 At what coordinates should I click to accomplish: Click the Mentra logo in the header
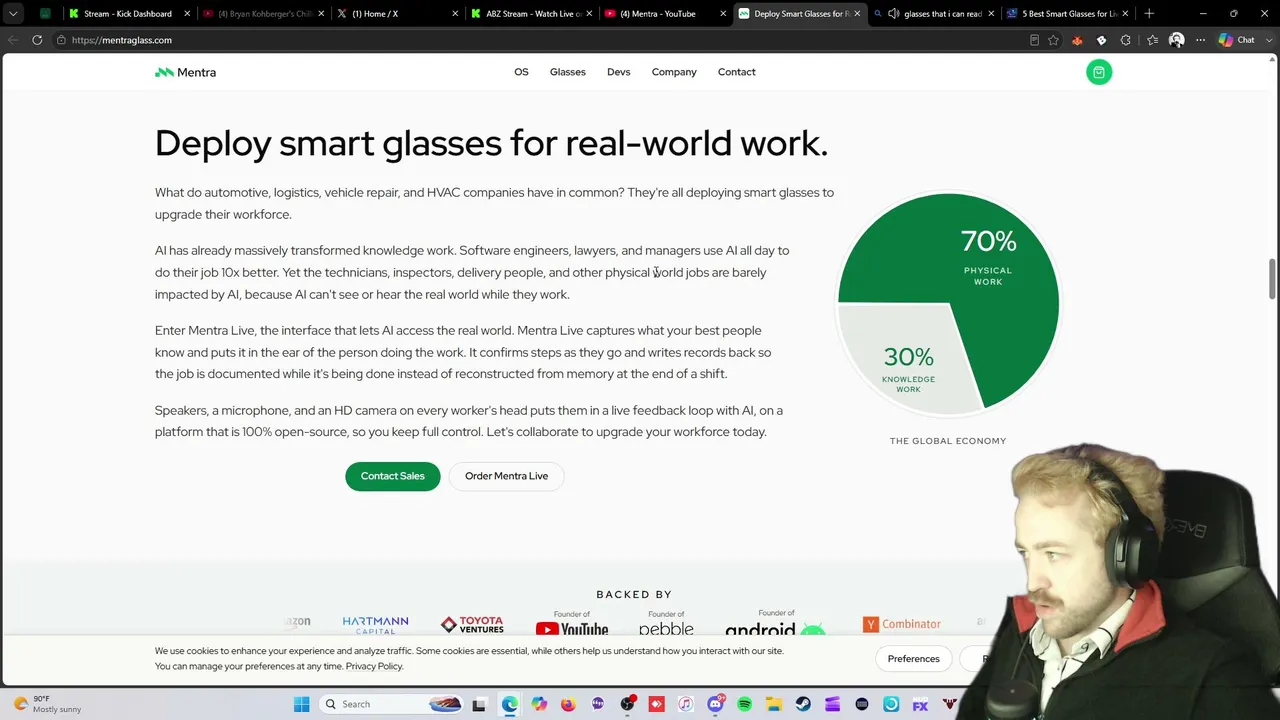pyautogui.click(x=185, y=72)
